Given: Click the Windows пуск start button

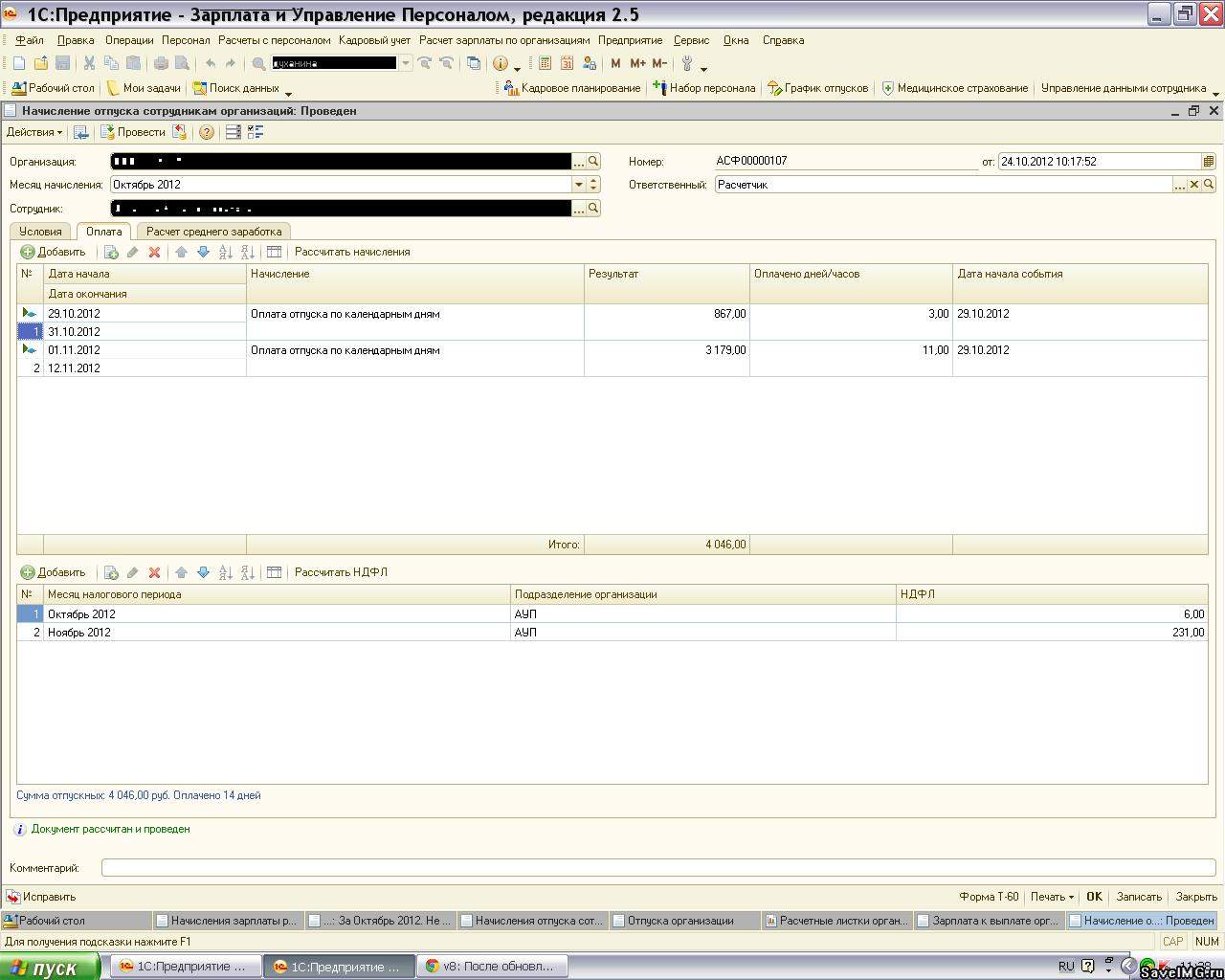Looking at the screenshot, I should [50, 968].
